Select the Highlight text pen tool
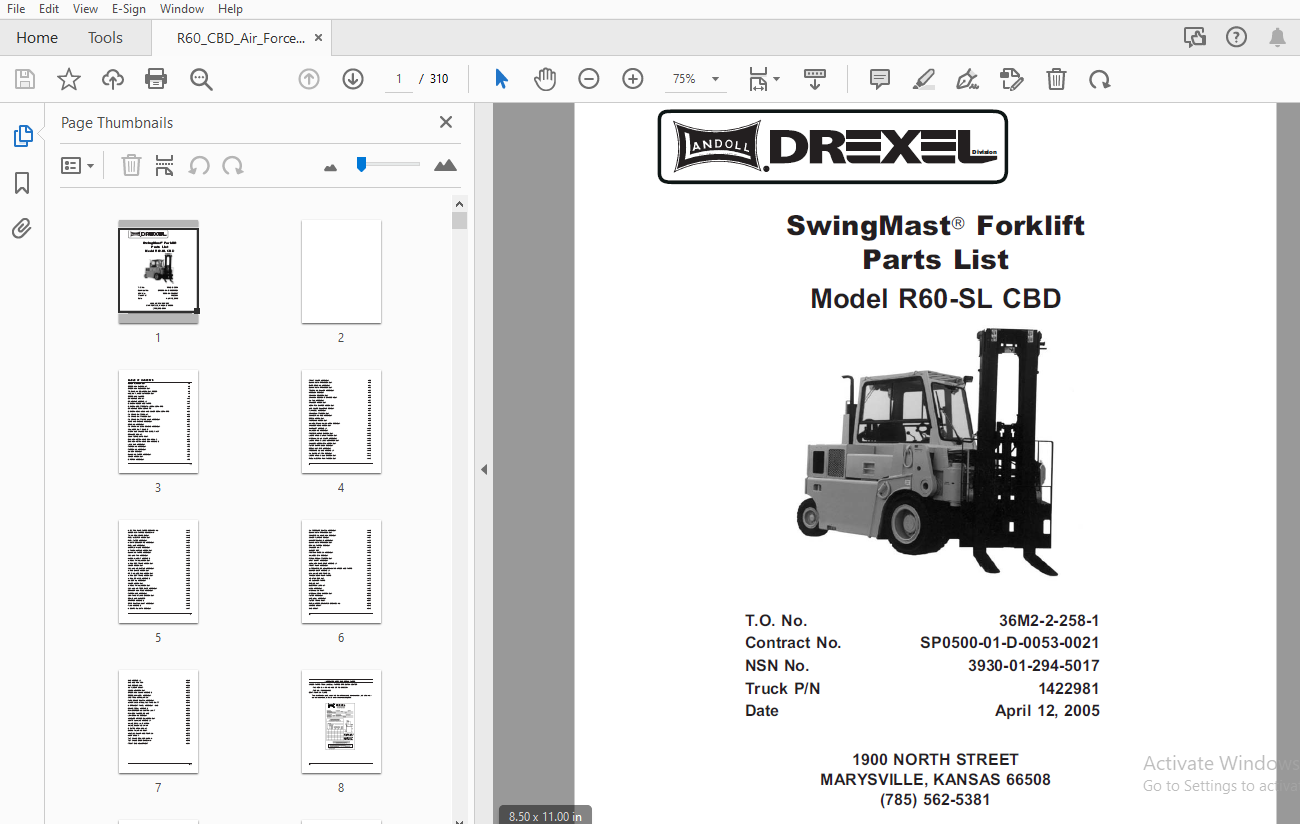This screenshot has width=1300, height=824. click(x=923, y=79)
